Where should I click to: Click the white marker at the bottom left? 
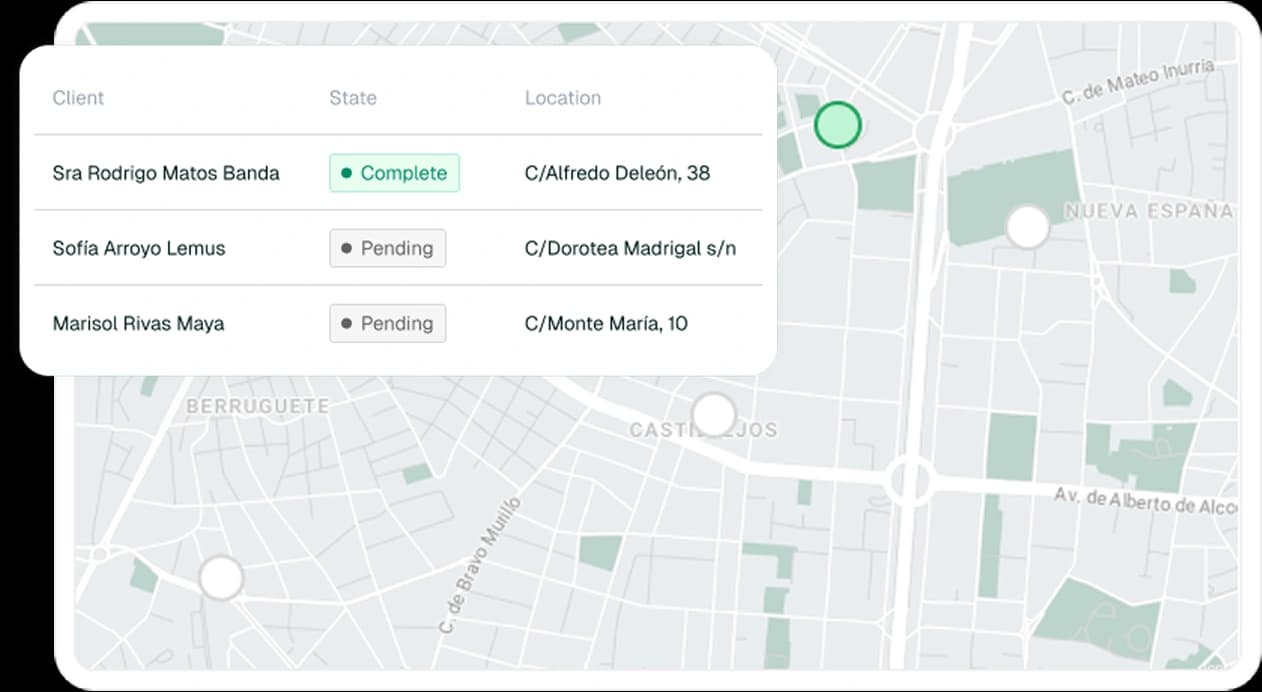click(x=220, y=577)
